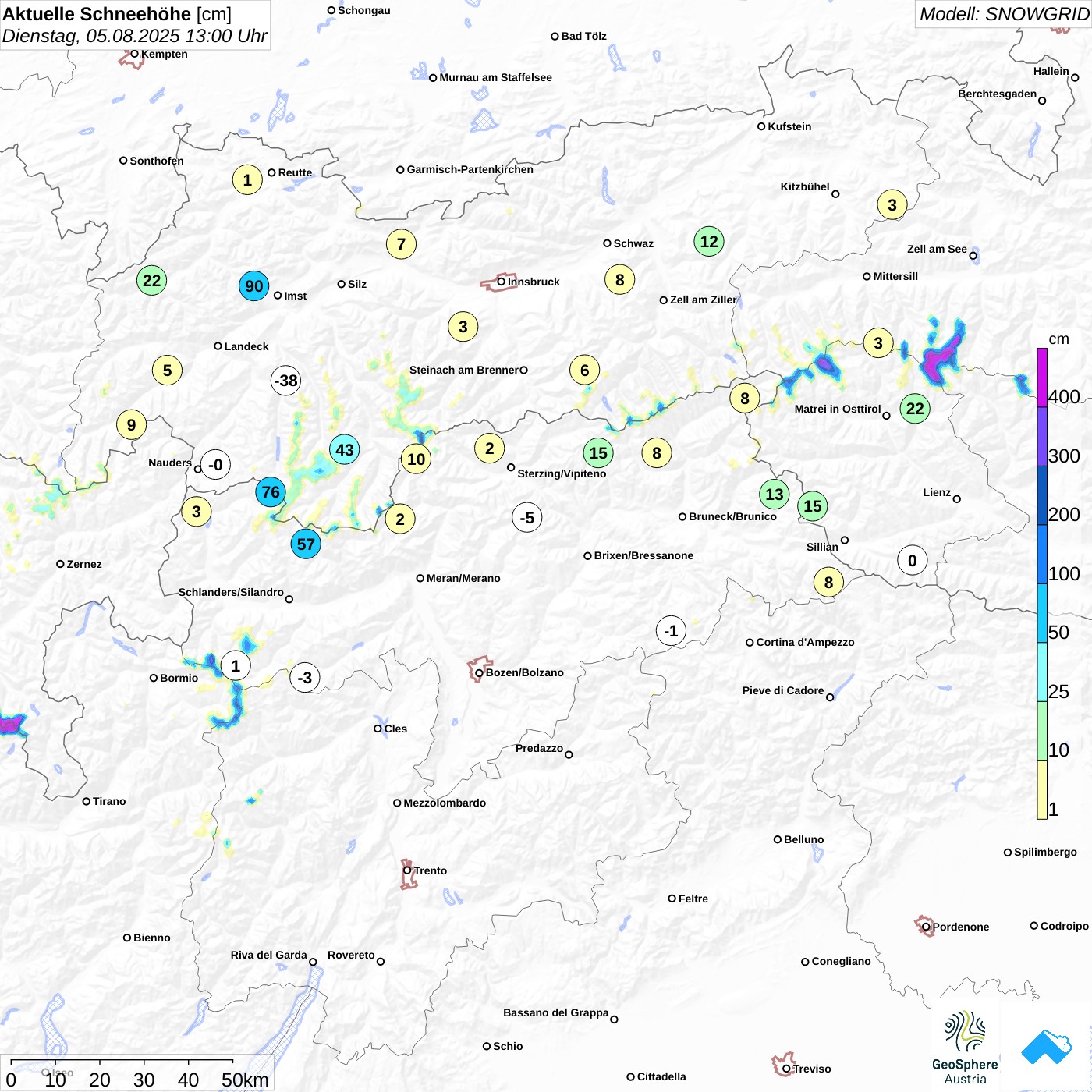Click the 10 cm station marker

click(417, 459)
